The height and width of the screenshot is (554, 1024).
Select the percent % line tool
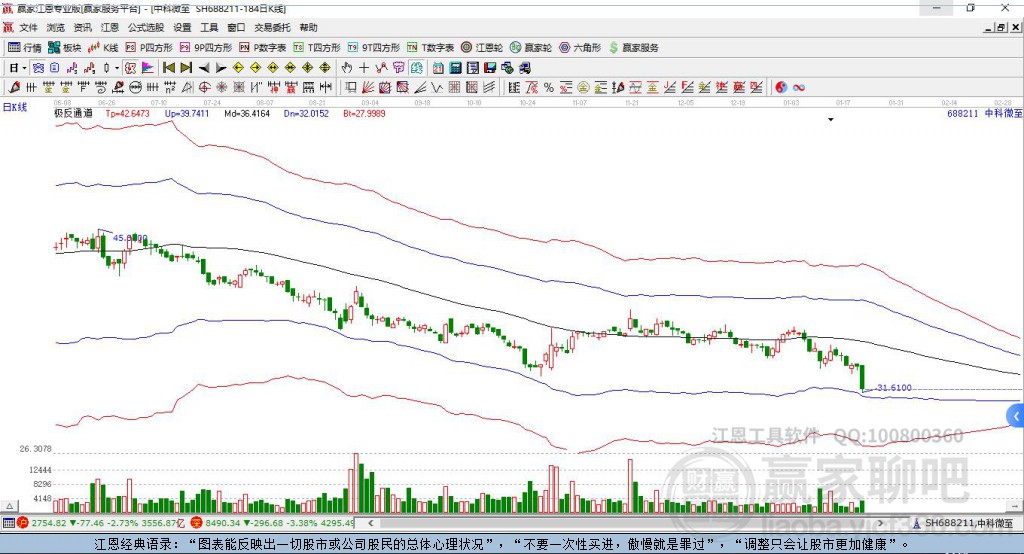pos(549,88)
